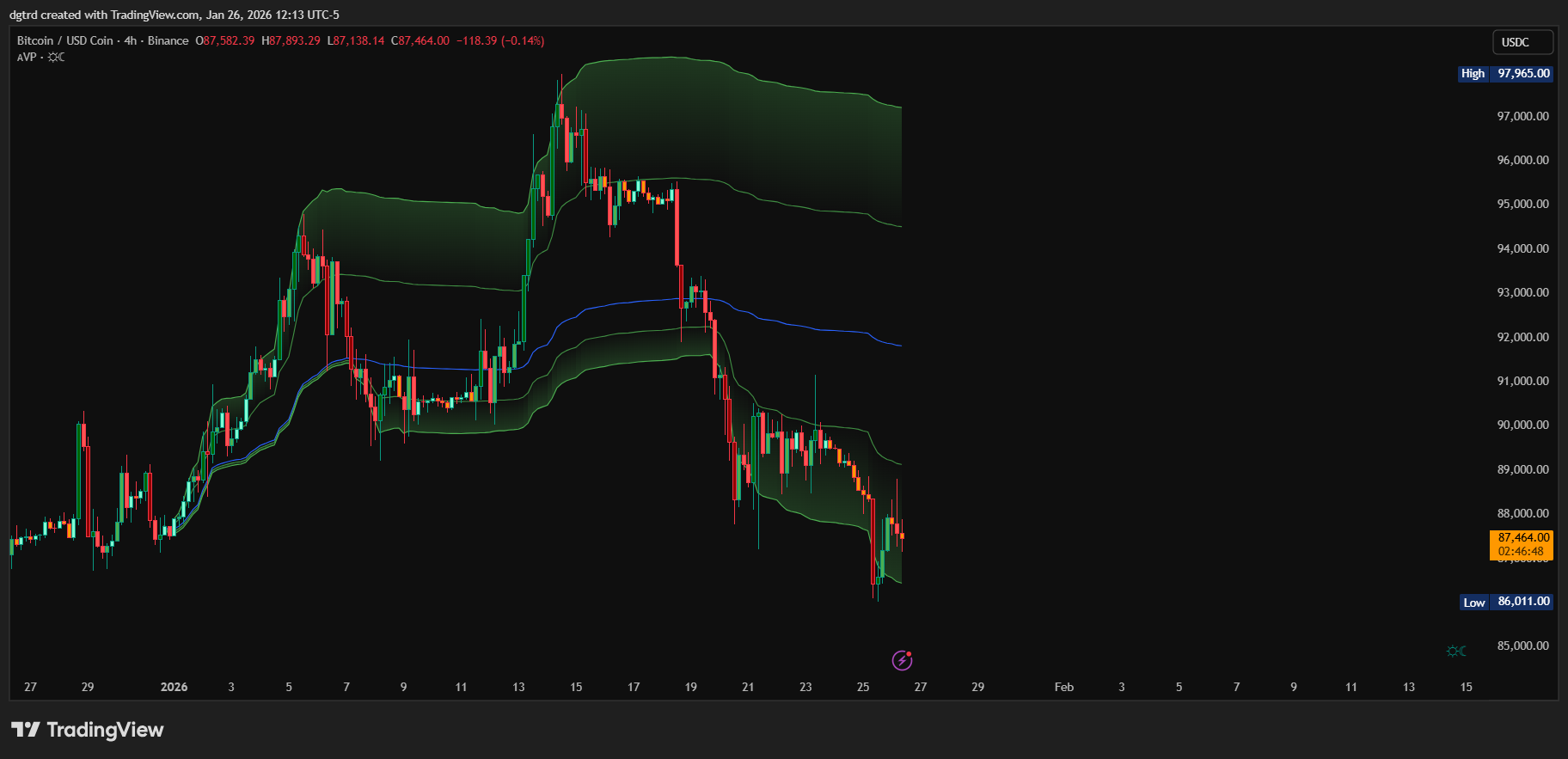
Task: Click the 17 date label on time axis
Action: pyautogui.click(x=634, y=687)
